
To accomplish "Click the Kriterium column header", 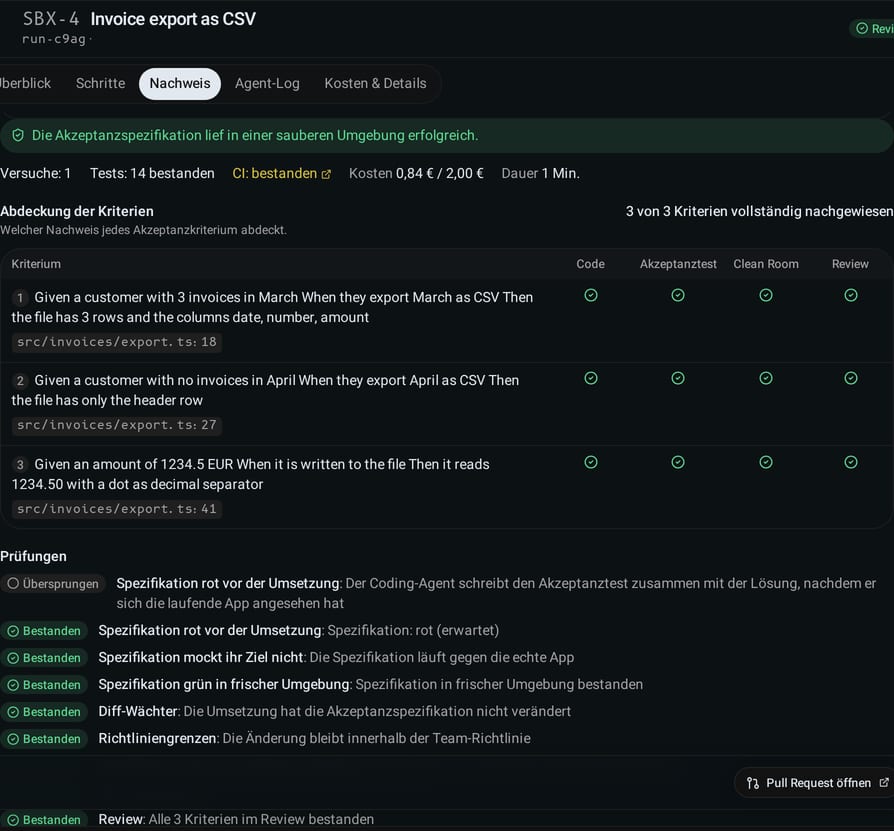I will point(36,264).
